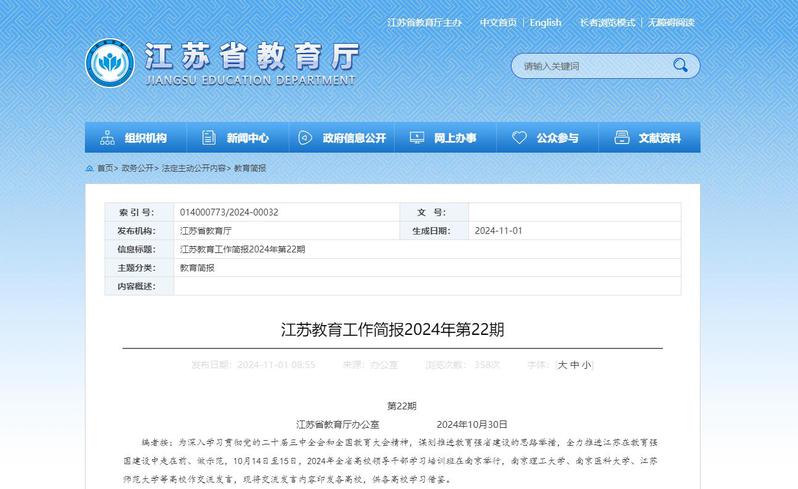The height and width of the screenshot is (489, 798).
Task: Click the 网上办事 monitor icon
Action: coord(416,138)
